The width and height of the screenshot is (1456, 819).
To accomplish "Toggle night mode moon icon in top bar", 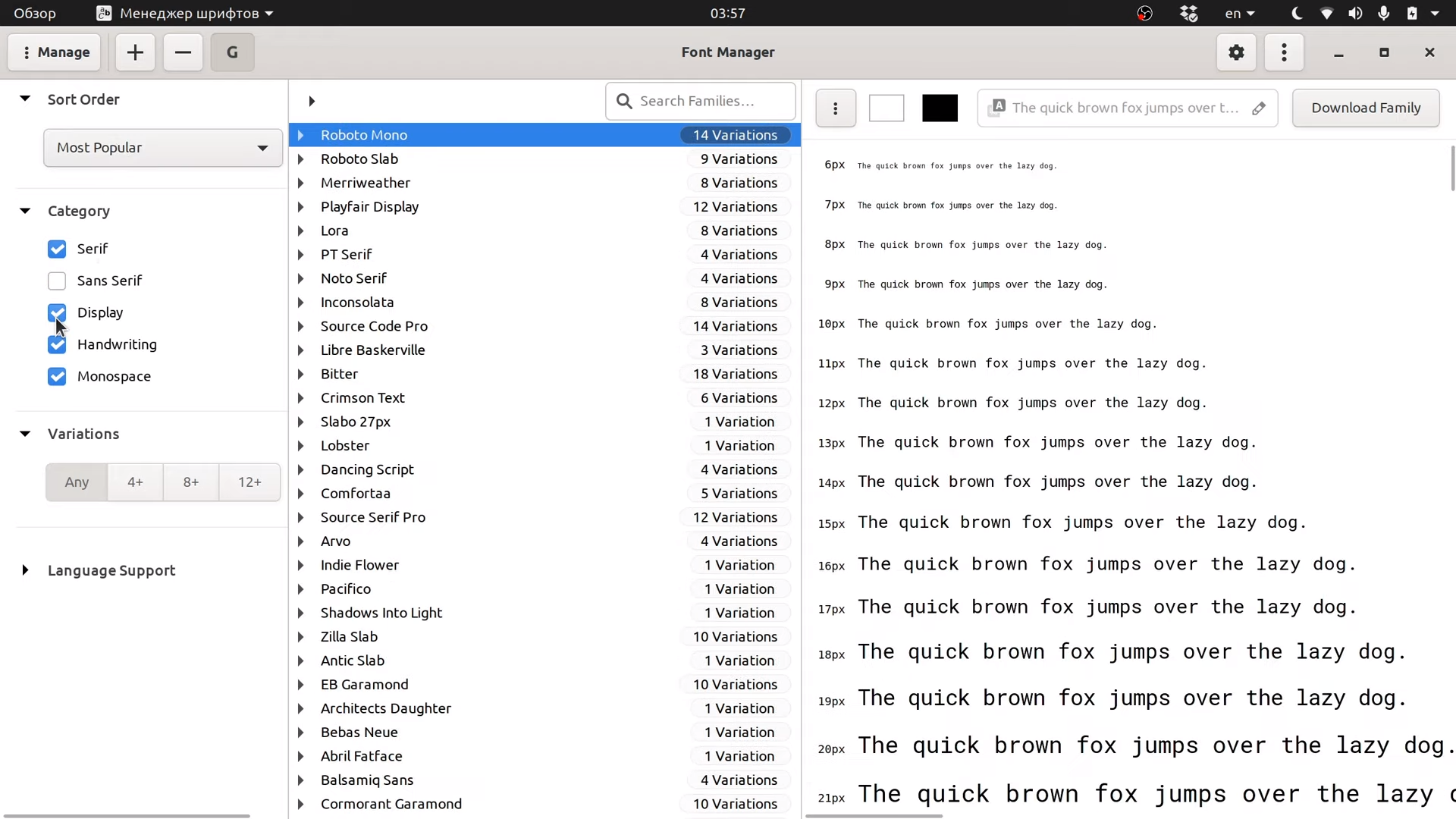I will (1297, 13).
